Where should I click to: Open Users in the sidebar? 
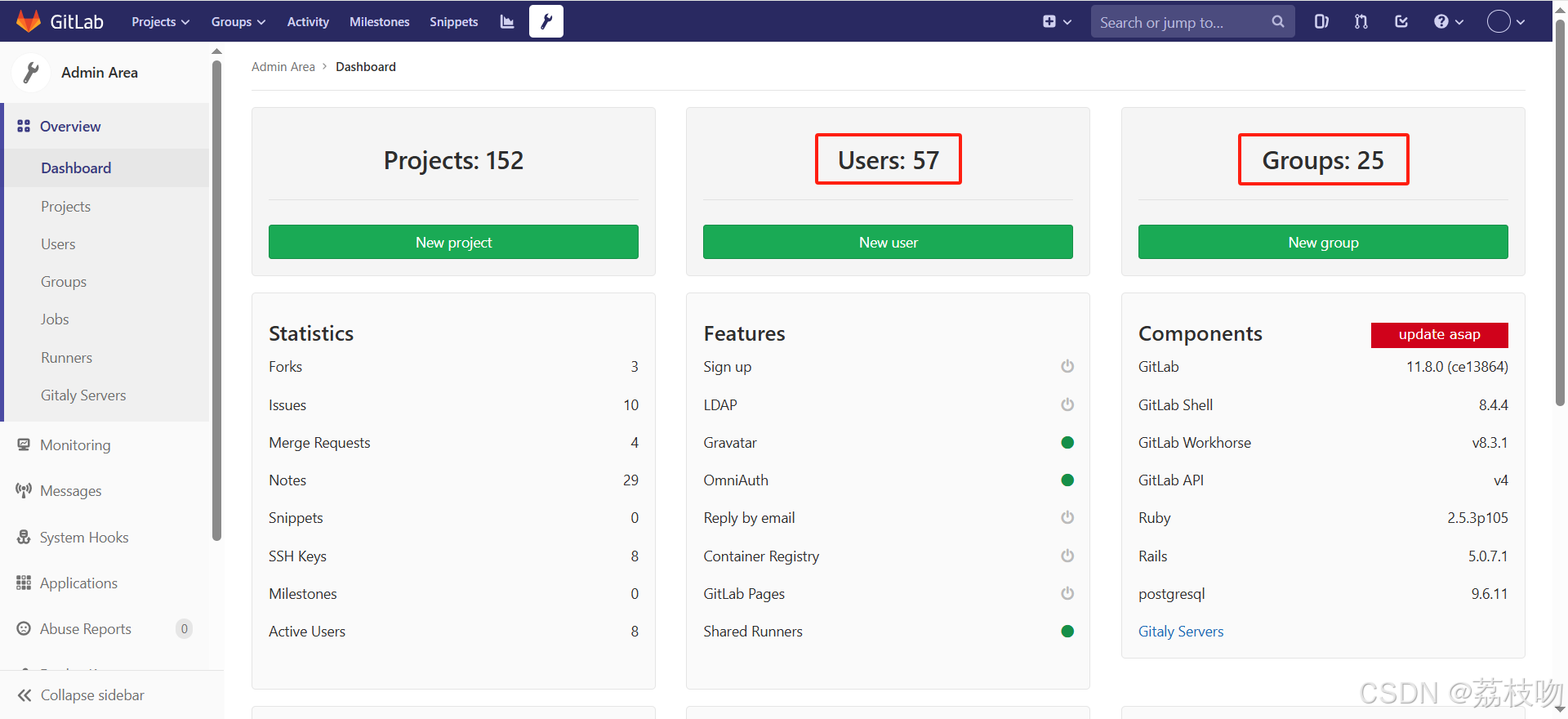pos(58,244)
